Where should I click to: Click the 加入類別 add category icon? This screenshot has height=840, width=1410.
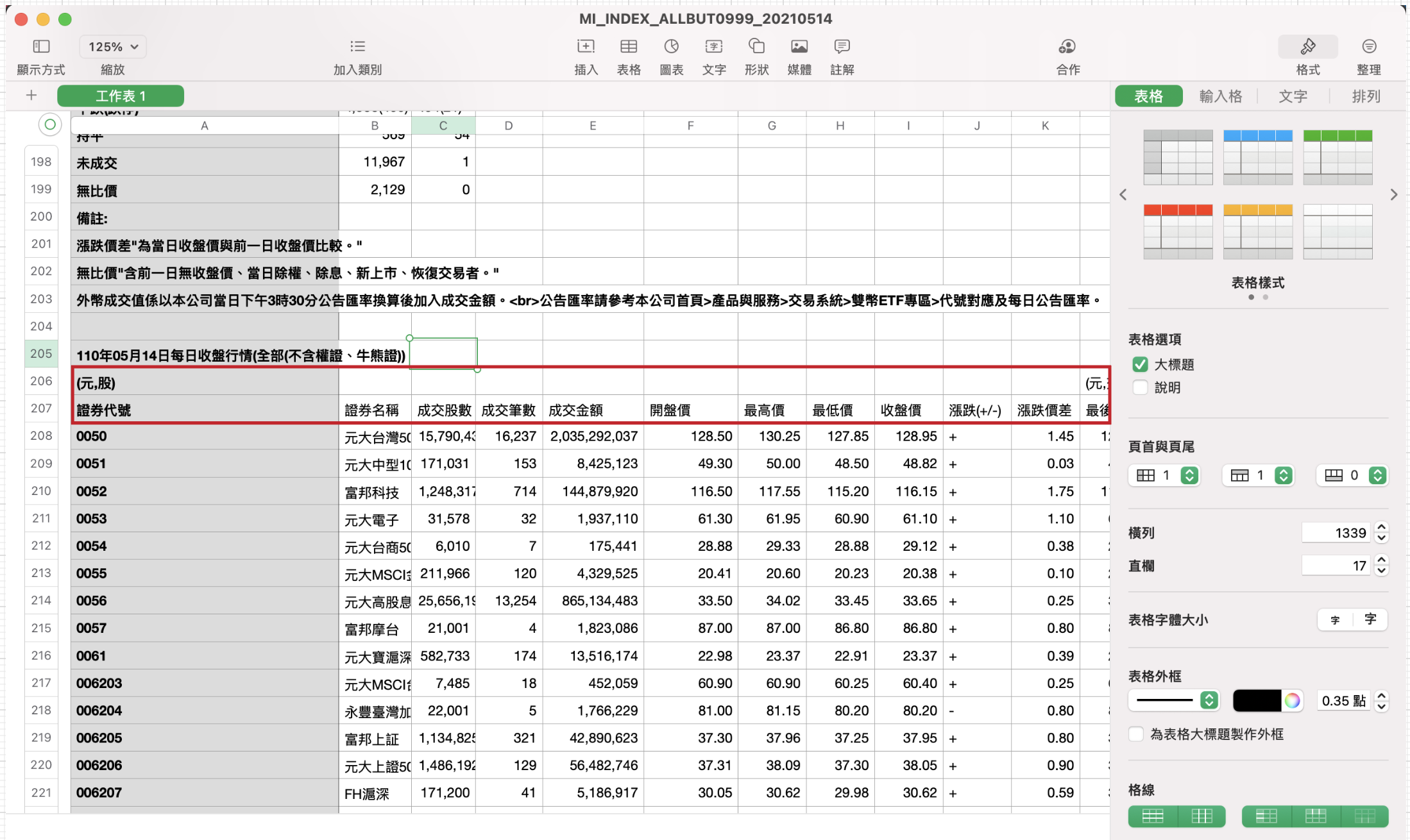point(357,46)
